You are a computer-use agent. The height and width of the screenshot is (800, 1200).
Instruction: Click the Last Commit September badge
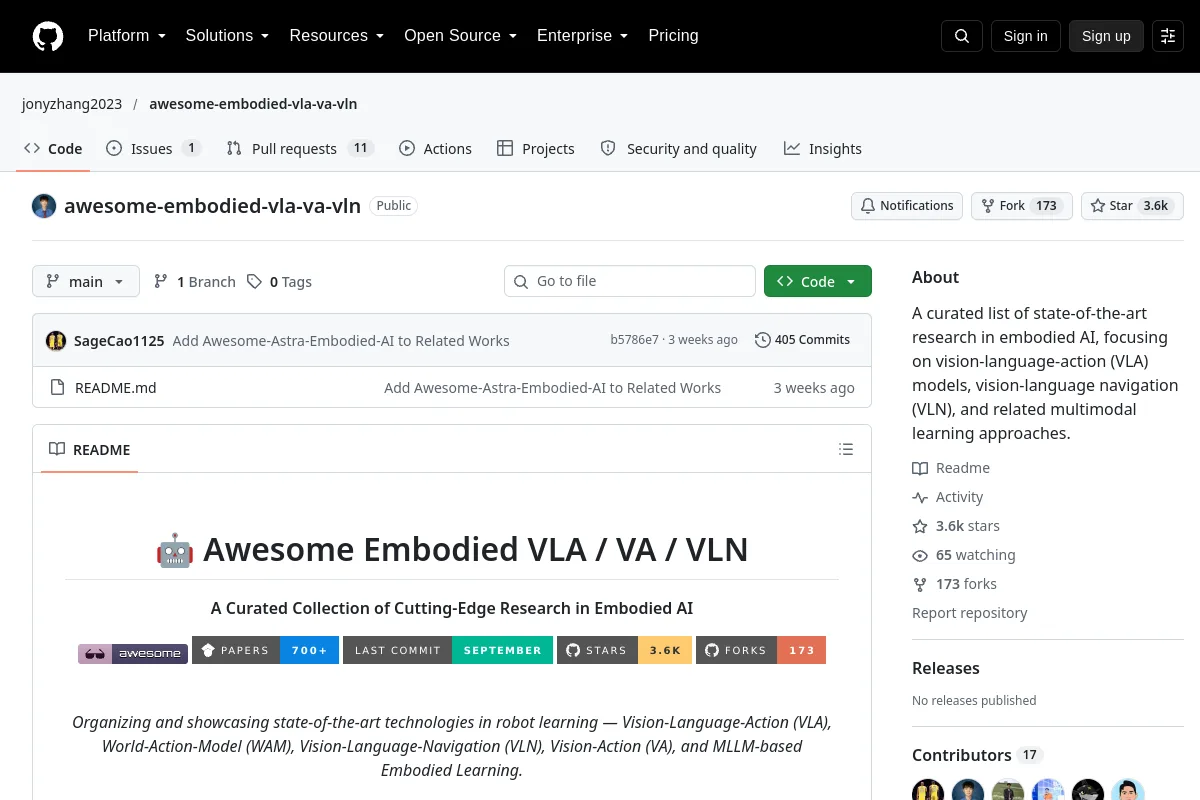448,650
